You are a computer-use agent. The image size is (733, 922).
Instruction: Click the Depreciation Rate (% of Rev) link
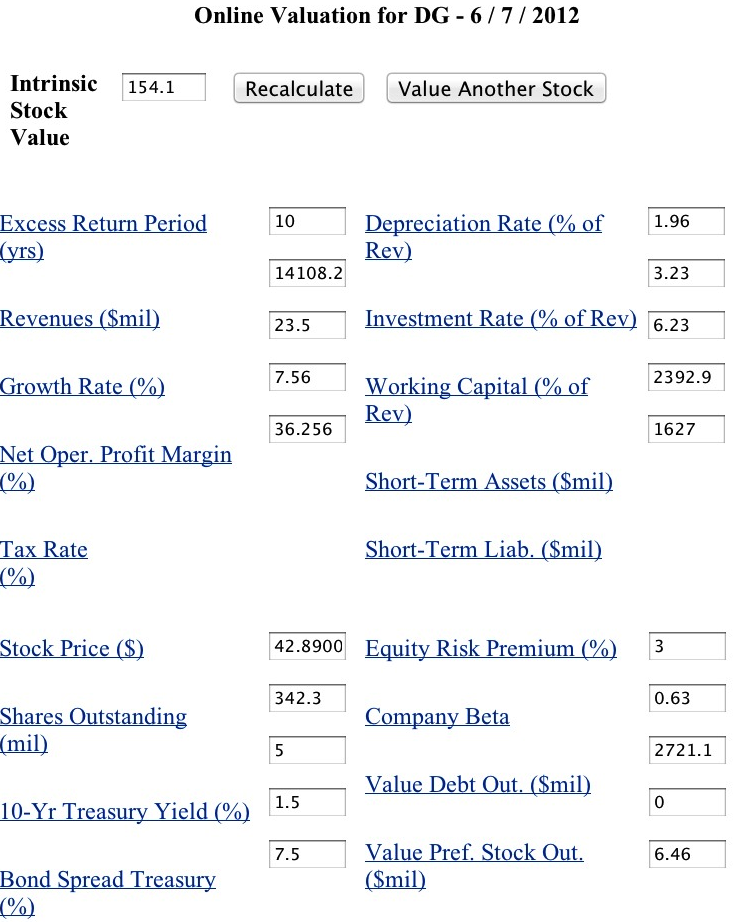tap(484, 224)
